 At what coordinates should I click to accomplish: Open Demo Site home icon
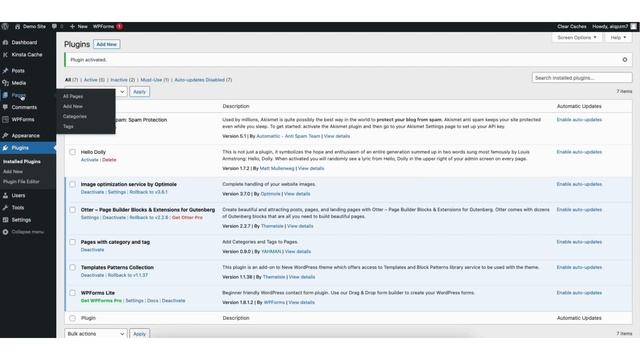(x=18, y=27)
